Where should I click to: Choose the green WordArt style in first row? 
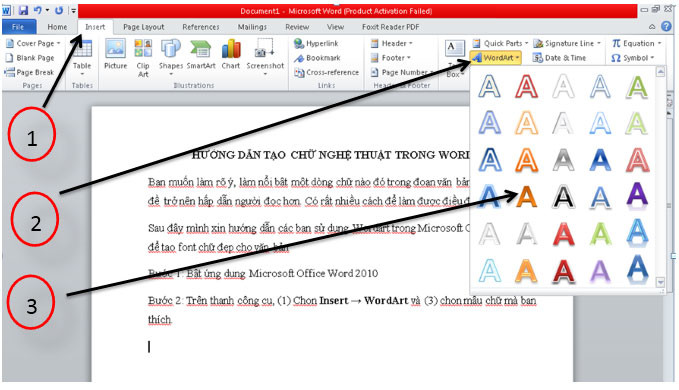637,86
